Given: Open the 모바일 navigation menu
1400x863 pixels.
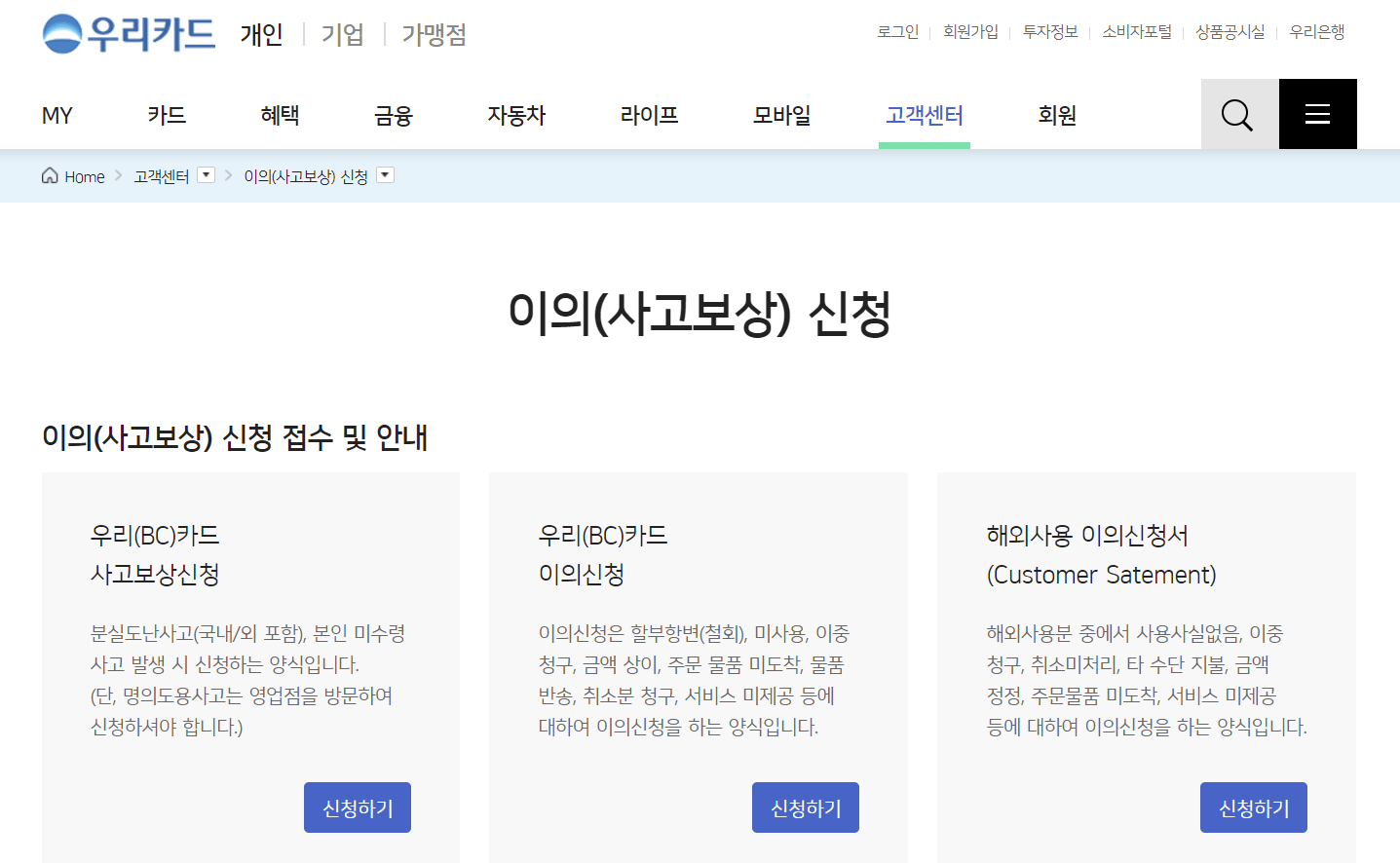Looking at the screenshot, I should pyautogui.click(x=780, y=114).
